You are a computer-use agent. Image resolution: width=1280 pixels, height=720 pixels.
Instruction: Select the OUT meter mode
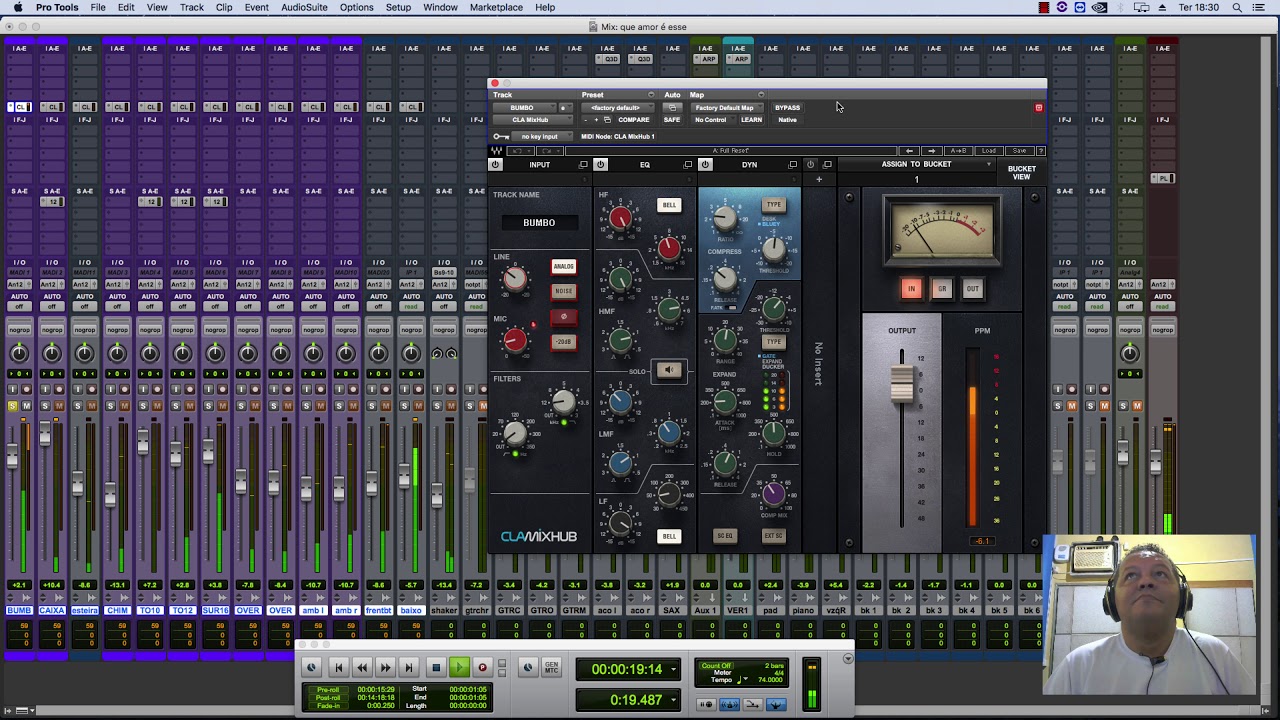(972, 289)
